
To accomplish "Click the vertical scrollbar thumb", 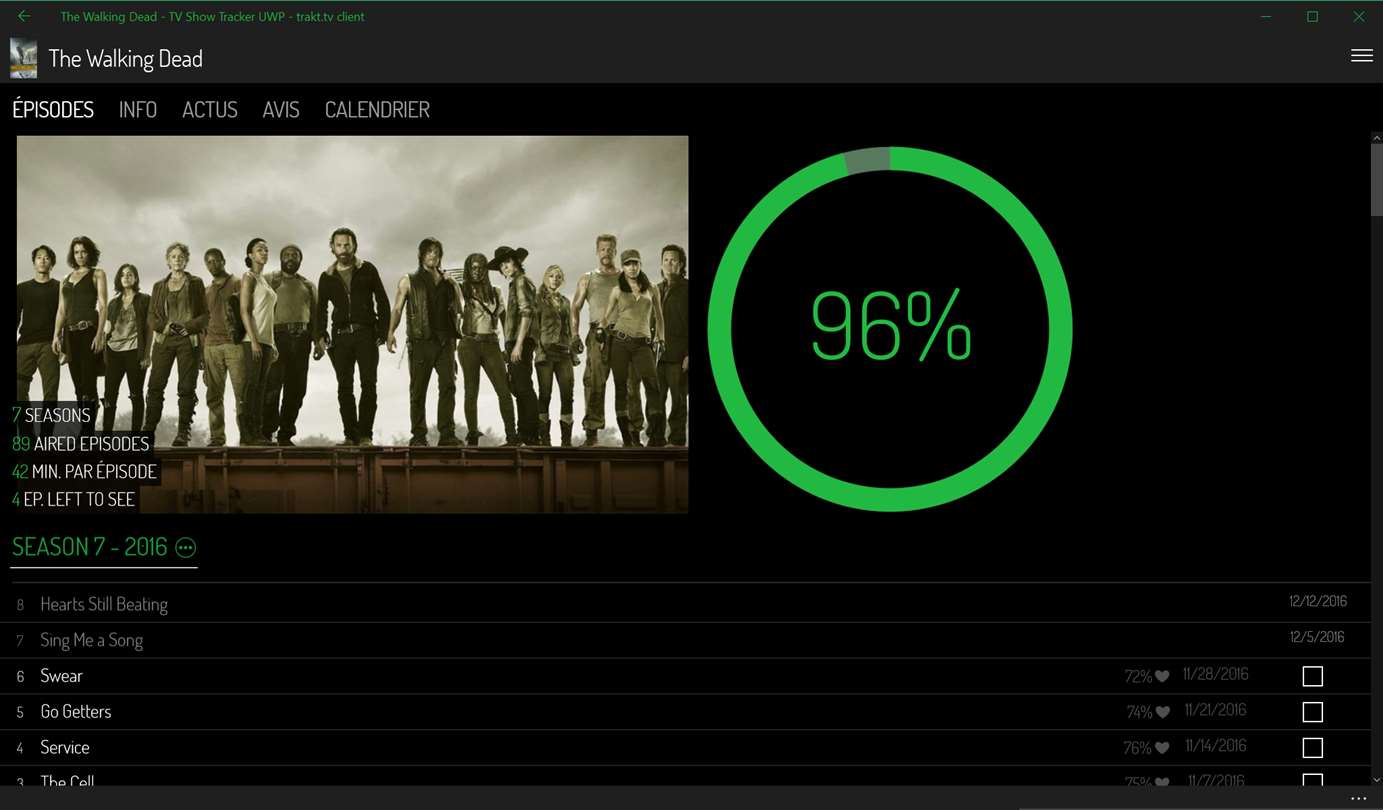I will 1376,180.
